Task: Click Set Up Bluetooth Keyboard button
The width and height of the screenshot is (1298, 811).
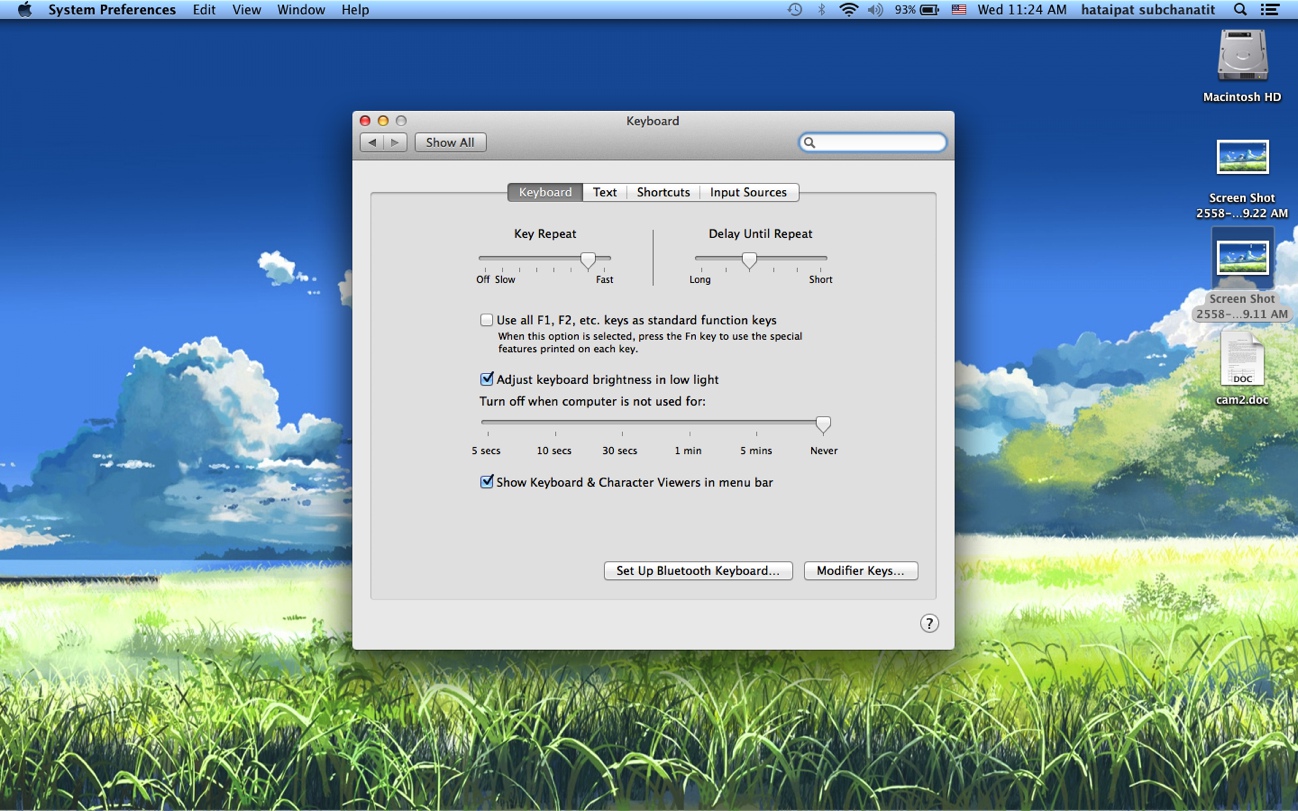Action: coord(698,571)
